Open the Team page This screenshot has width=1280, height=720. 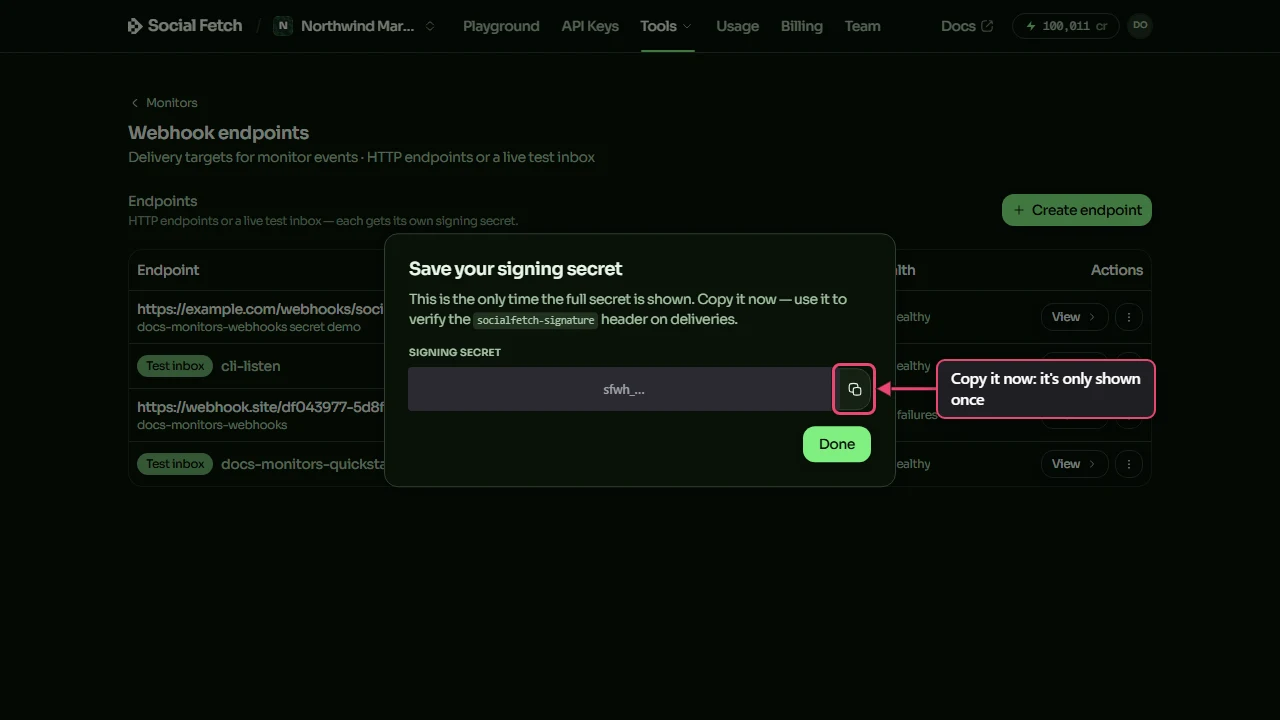pyautogui.click(x=862, y=26)
